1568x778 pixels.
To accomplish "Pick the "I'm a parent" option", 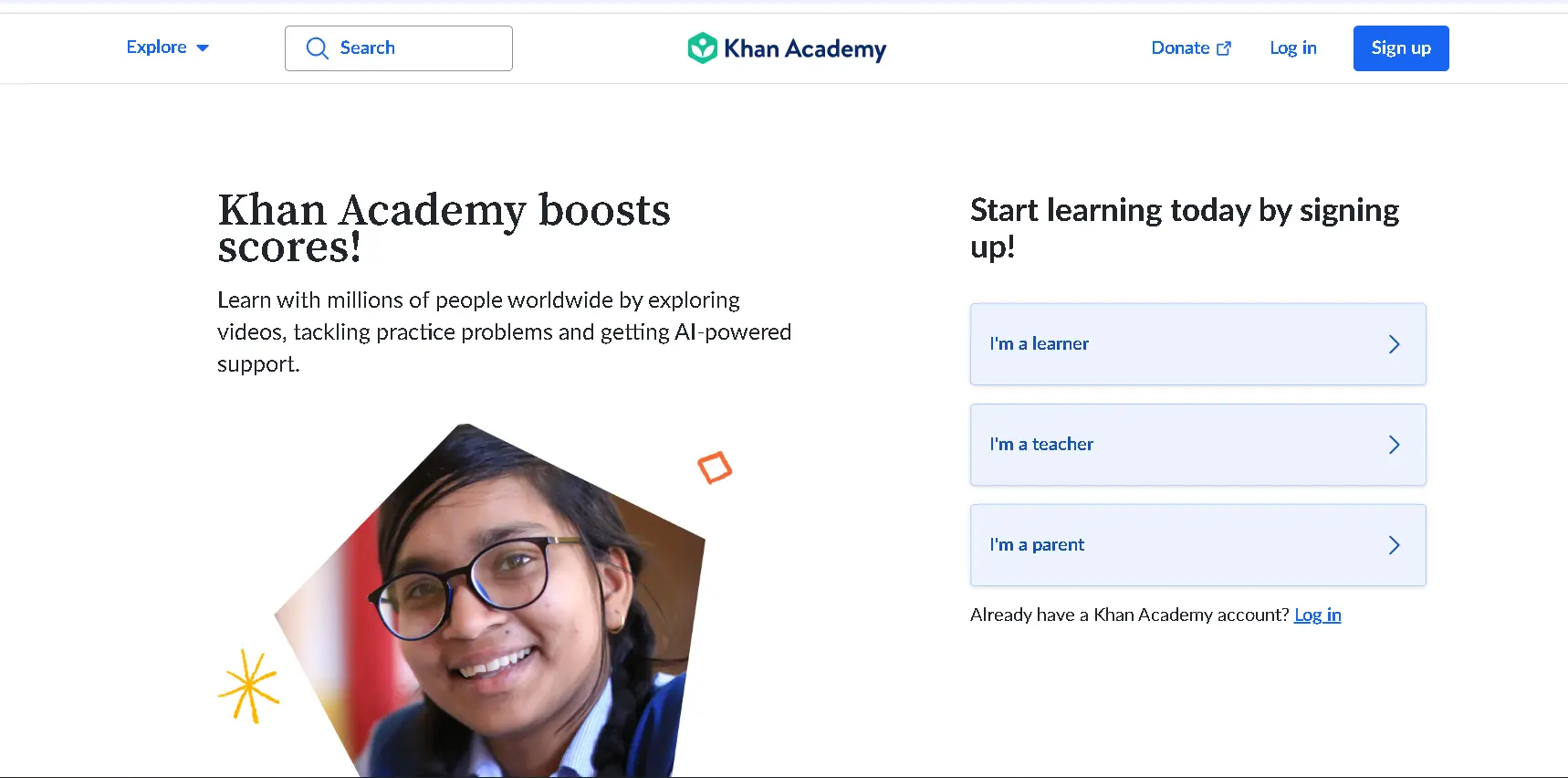I will point(1038,545).
